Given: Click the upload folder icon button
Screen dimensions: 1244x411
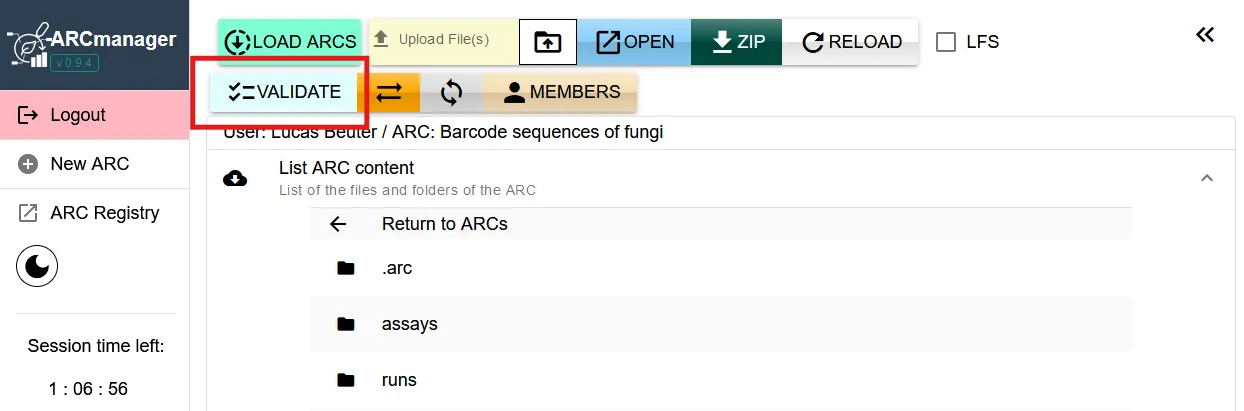Looking at the screenshot, I should [548, 42].
